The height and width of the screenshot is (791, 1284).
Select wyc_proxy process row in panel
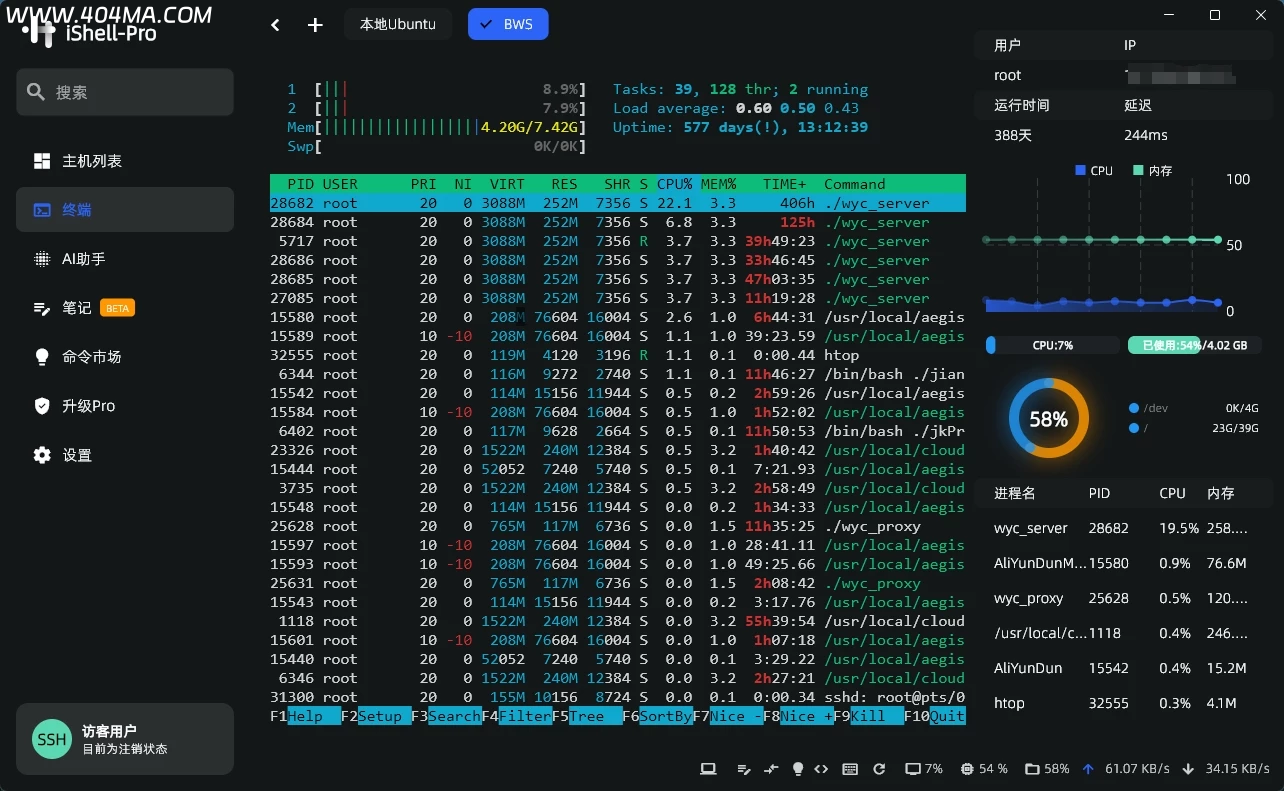point(1124,598)
